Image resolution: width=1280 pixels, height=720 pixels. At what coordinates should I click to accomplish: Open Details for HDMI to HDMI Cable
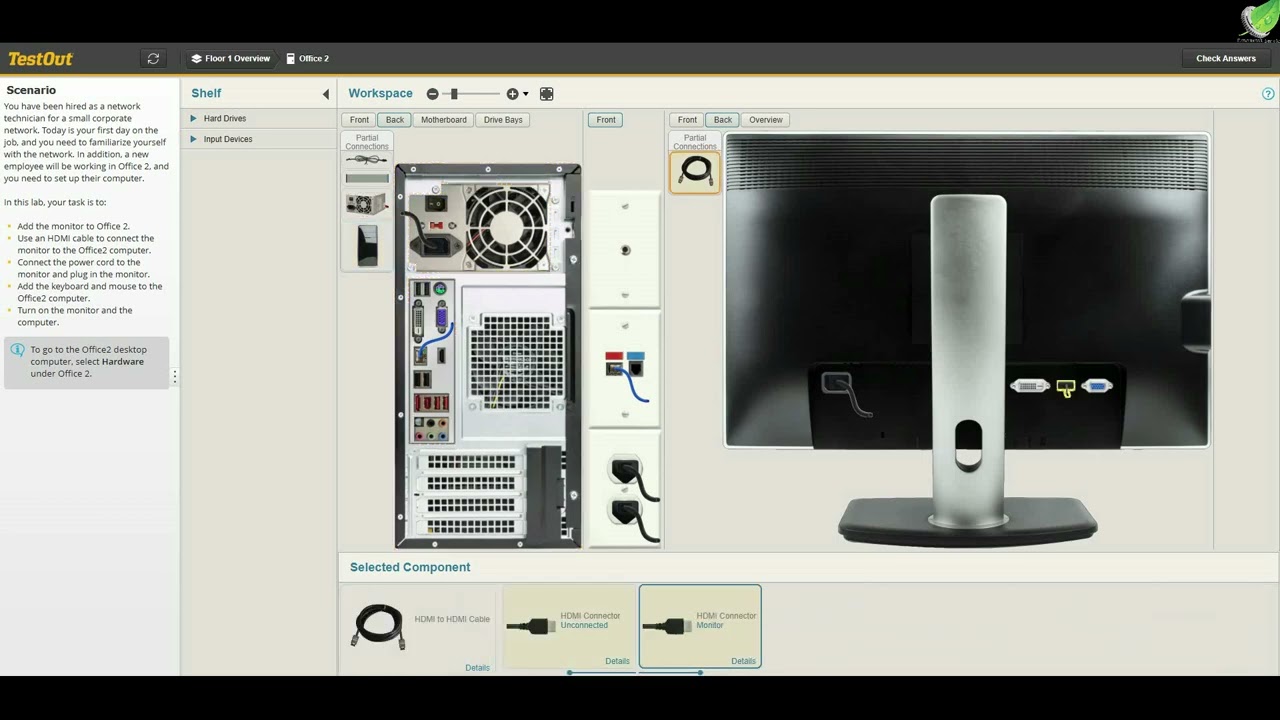pyautogui.click(x=477, y=667)
